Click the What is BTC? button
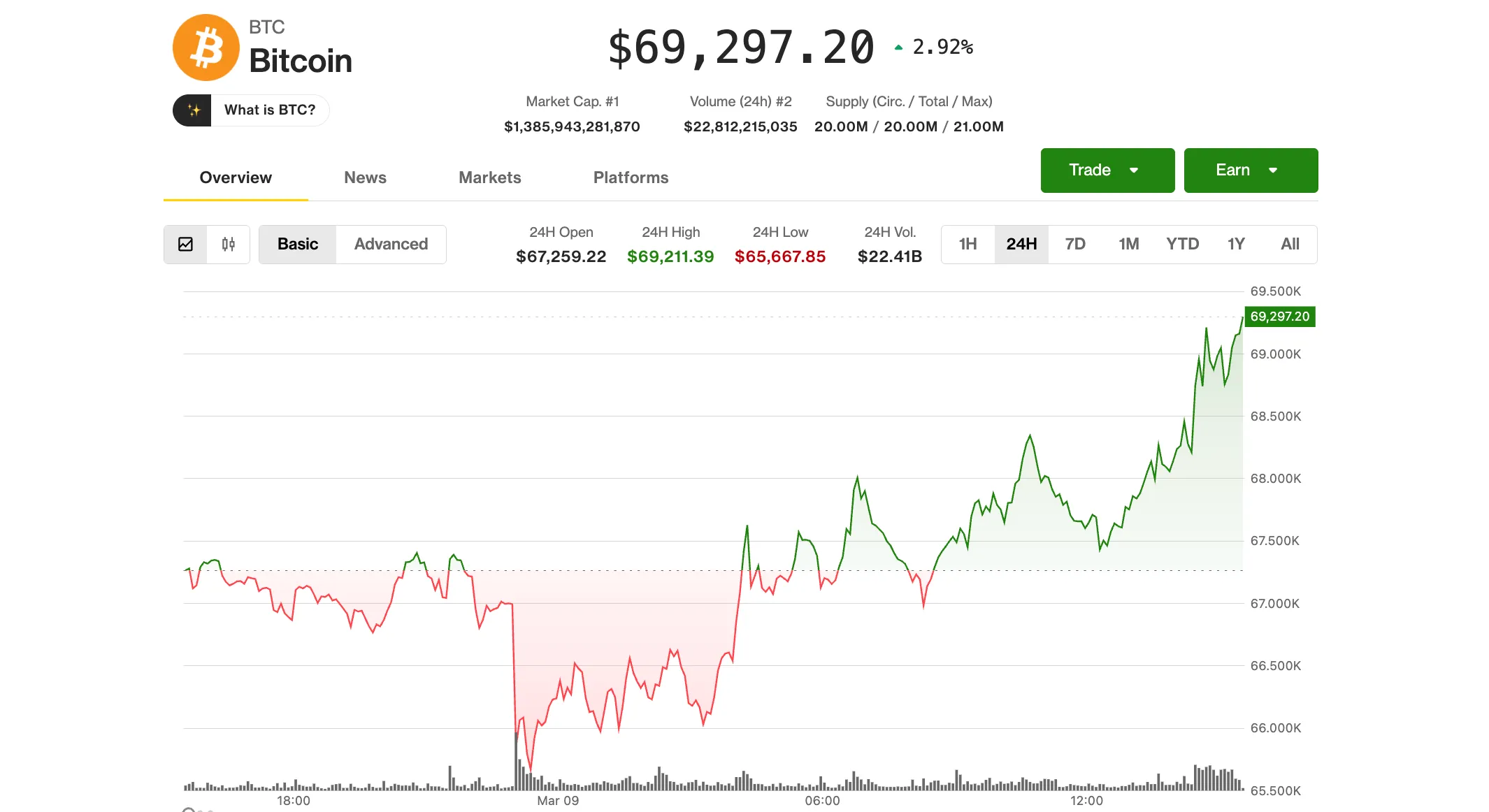This screenshot has height=812, width=1489. (269, 110)
